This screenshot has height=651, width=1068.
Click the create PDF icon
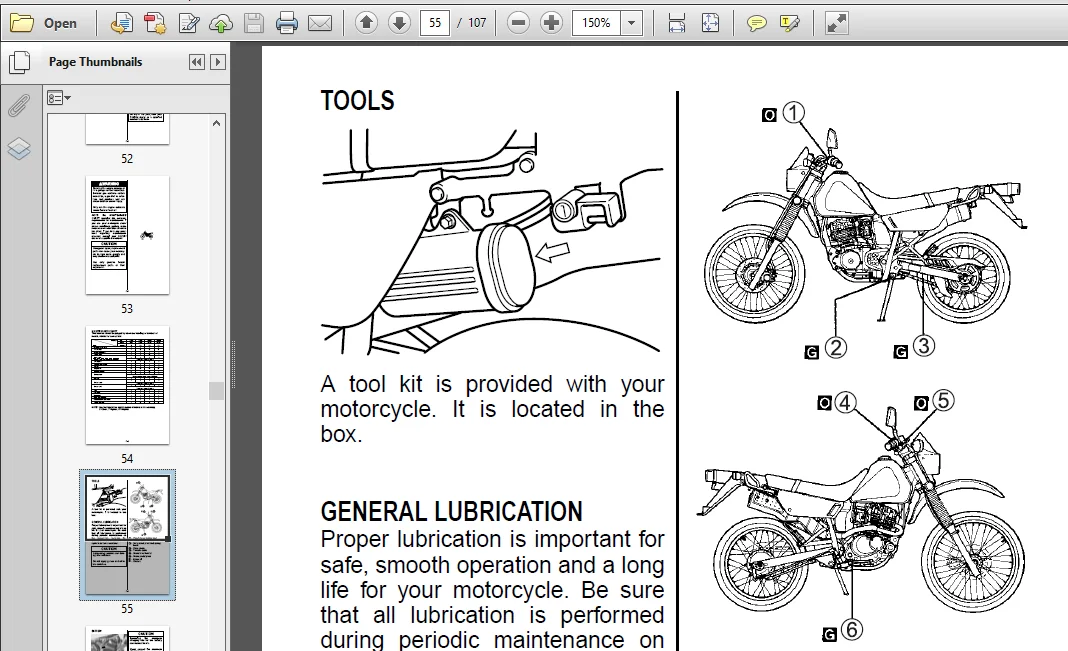coord(155,23)
